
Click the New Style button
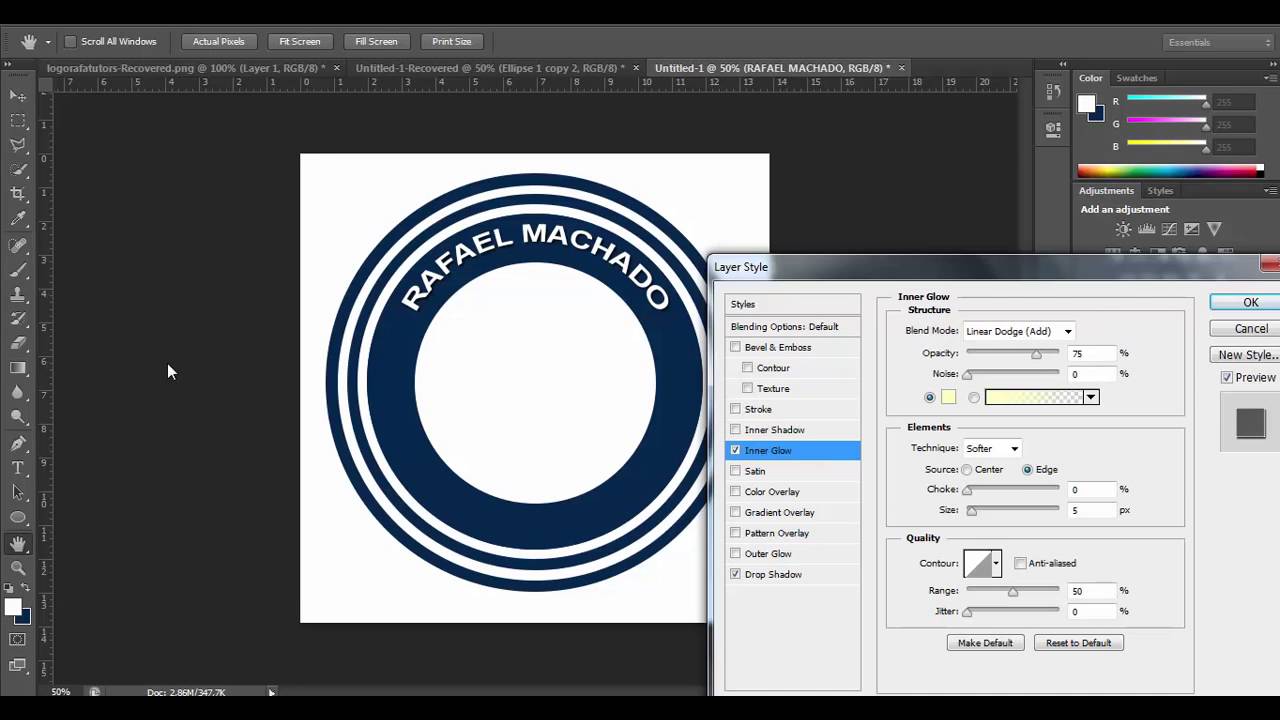tap(1246, 355)
